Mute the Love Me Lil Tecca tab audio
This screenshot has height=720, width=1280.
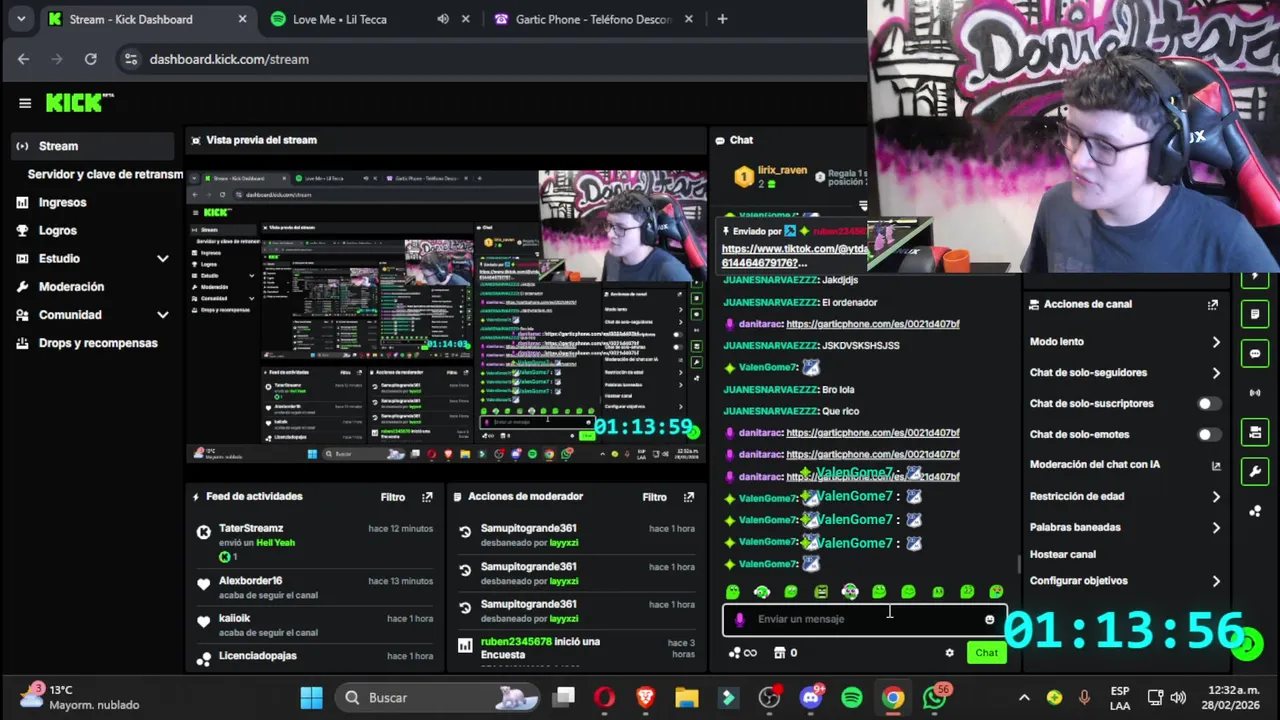pos(443,19)
